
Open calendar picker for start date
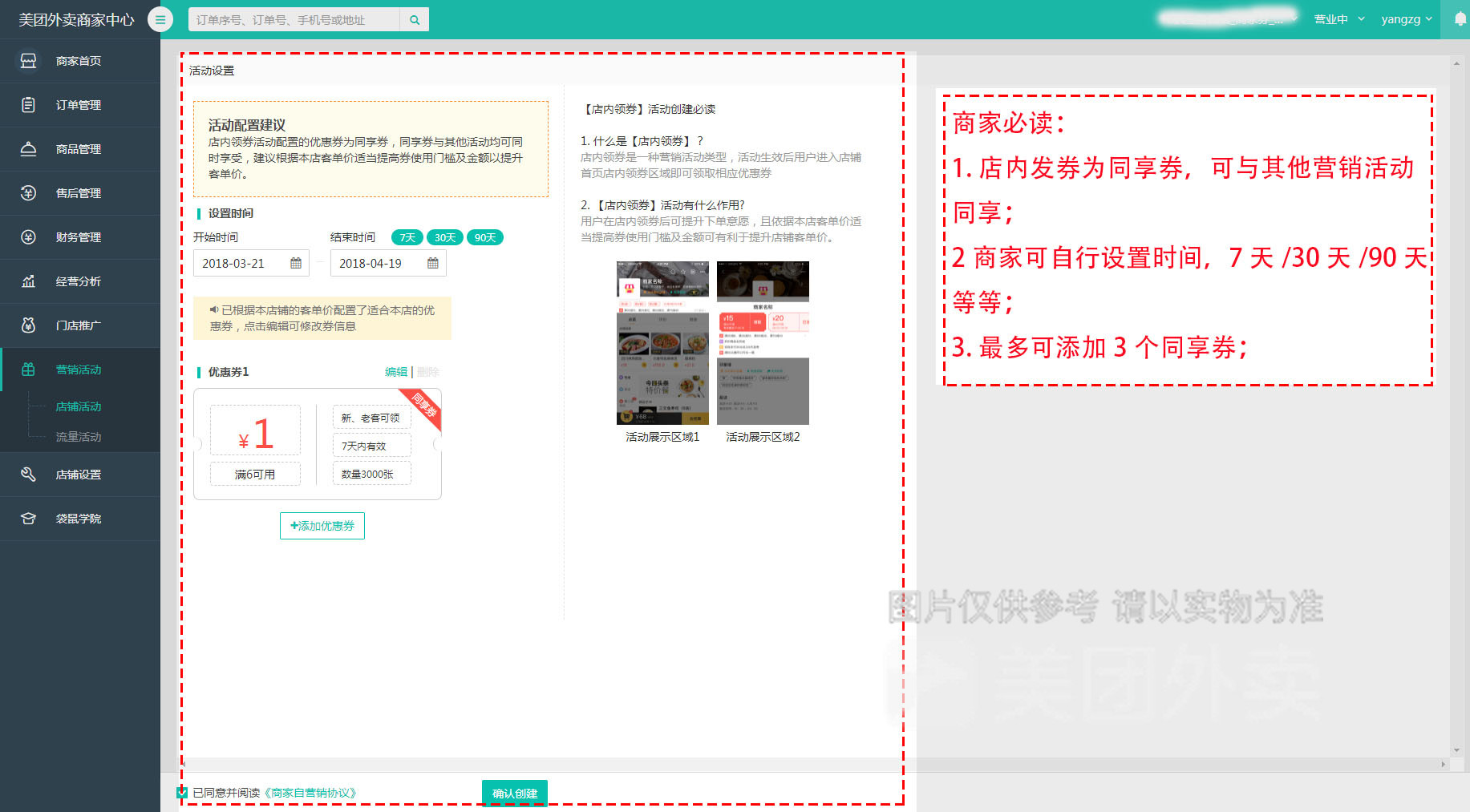point(296,263)
